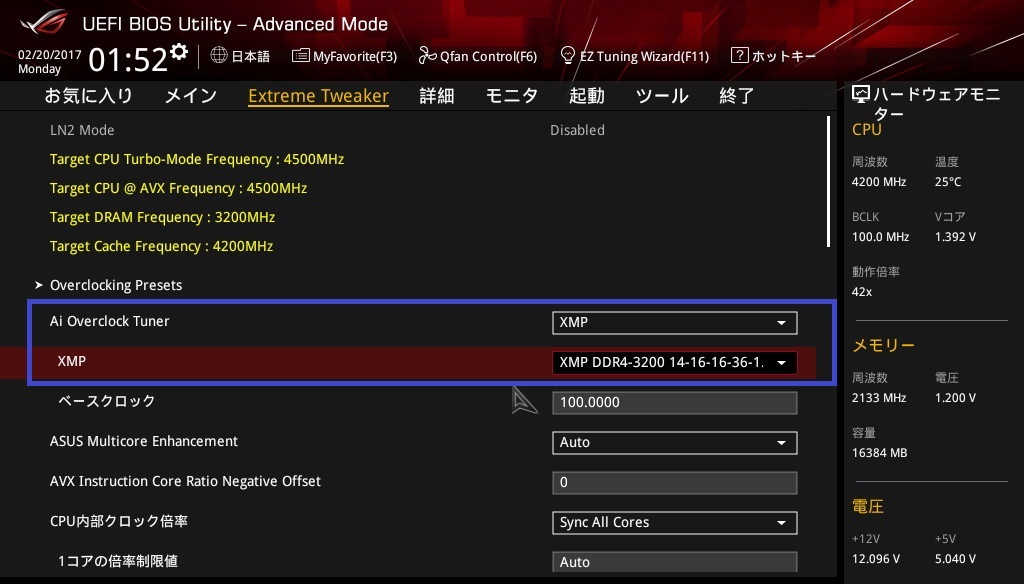Screen dimensions: 1024x584
Task: Click the 電圧 heading
Action: tap(868, 506)
